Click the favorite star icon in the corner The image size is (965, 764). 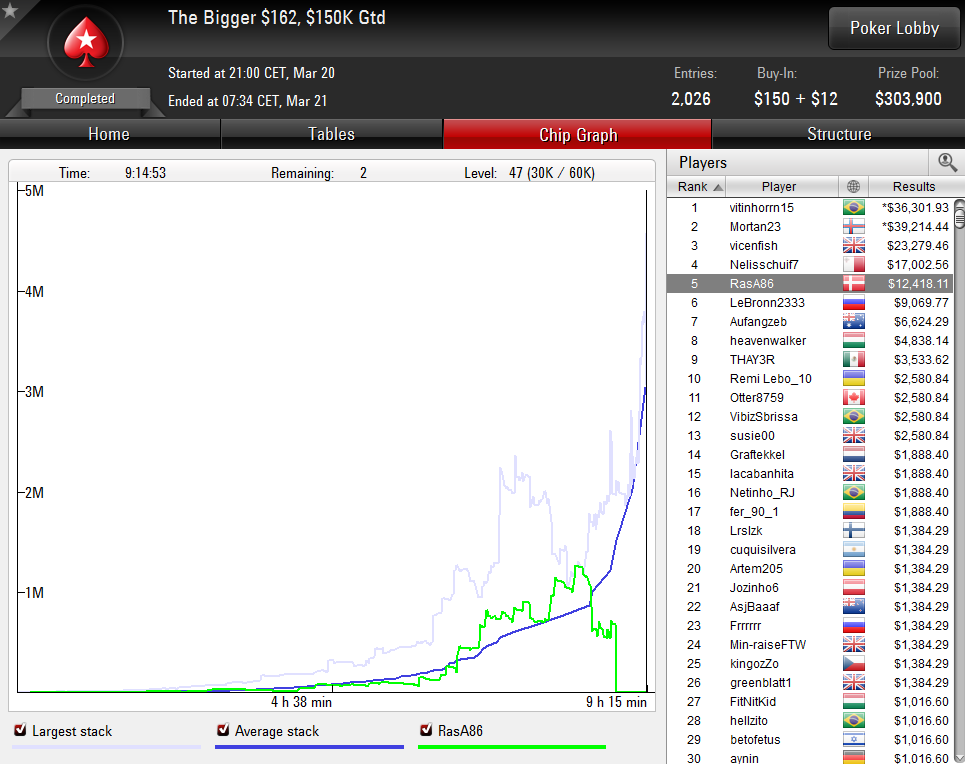[9, 10]
